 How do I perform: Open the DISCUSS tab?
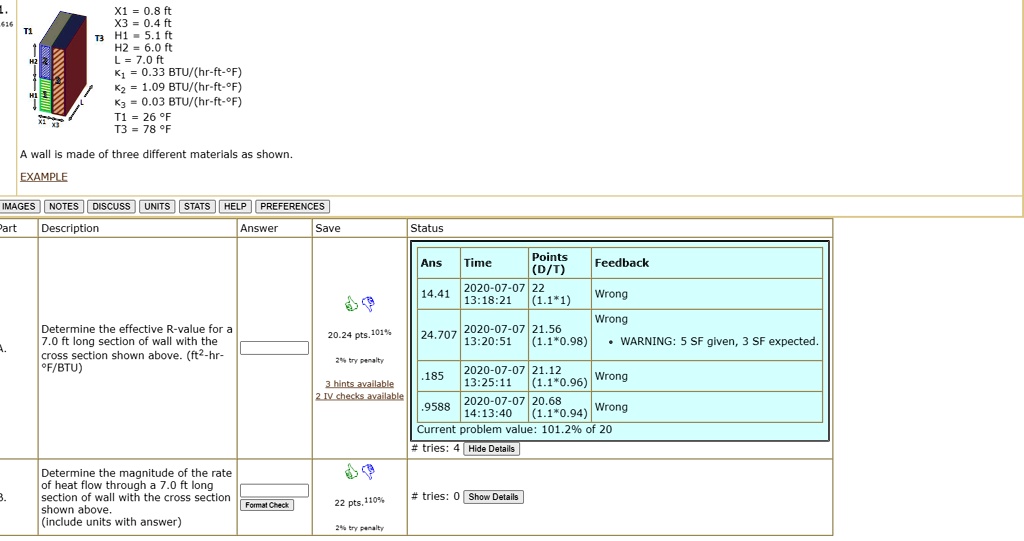pos(111,207)
